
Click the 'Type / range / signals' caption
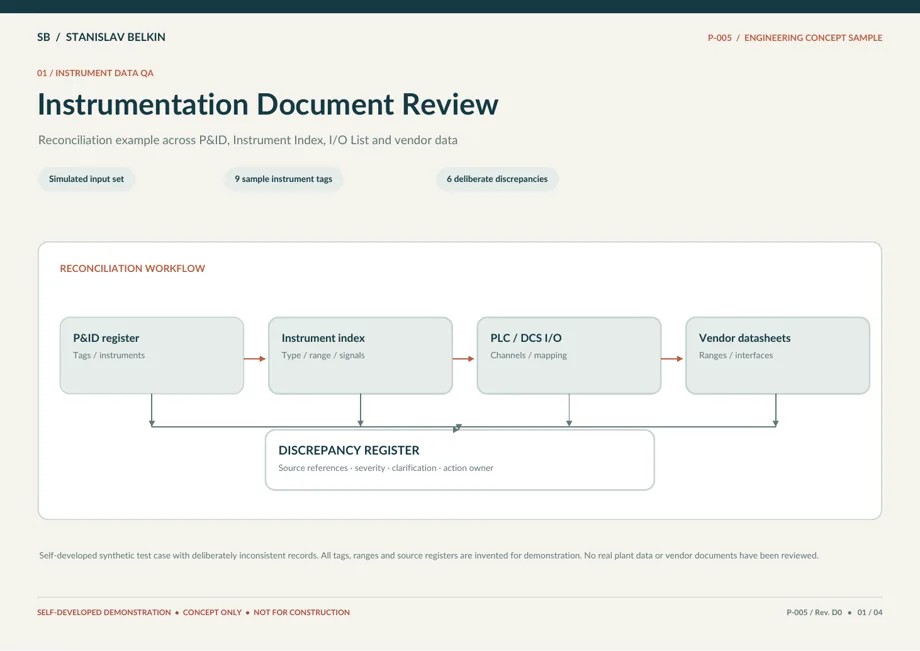coord(323,355)
